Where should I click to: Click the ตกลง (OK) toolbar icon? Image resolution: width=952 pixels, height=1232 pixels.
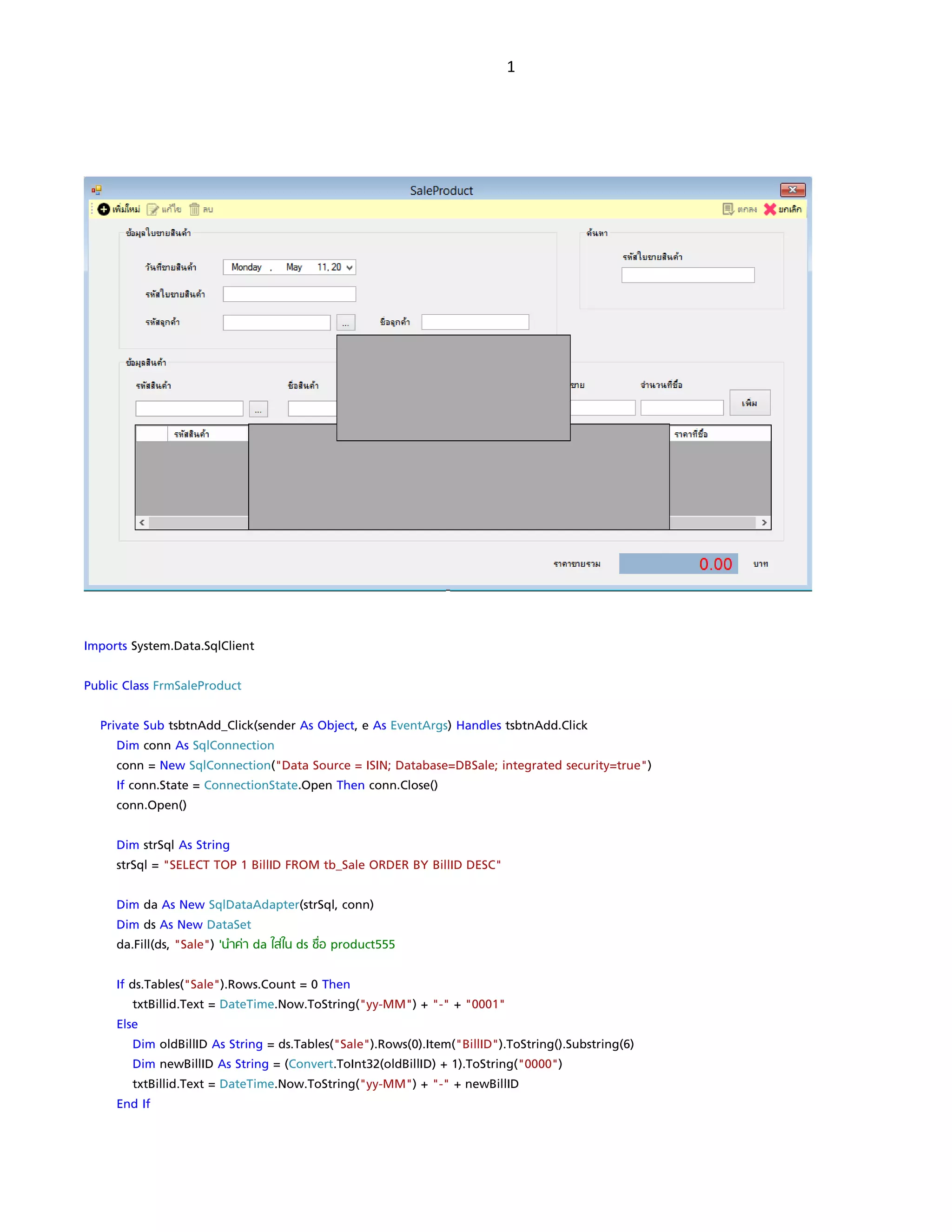point(728,209)
